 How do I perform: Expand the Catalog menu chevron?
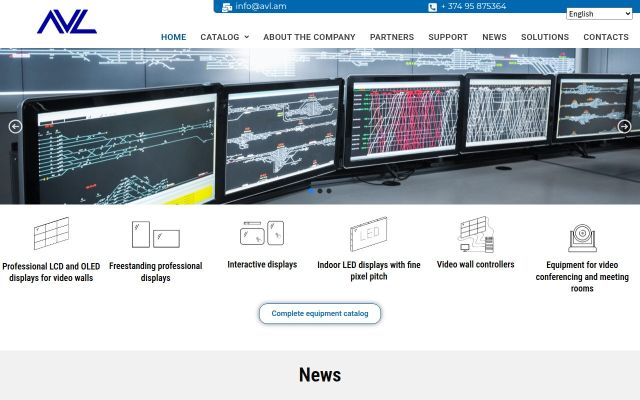point(247,37)
